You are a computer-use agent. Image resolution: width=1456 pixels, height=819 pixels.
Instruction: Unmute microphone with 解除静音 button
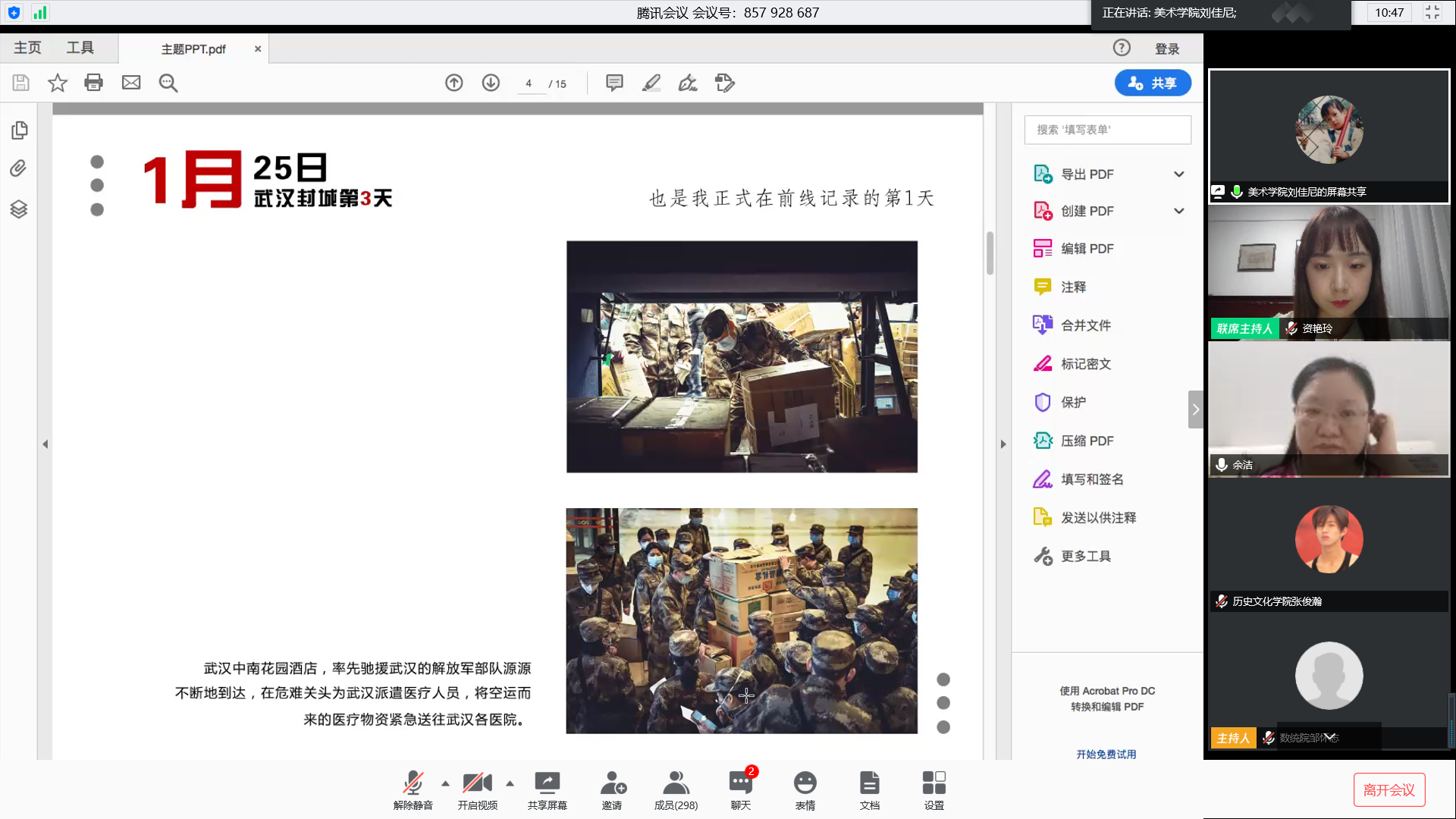pyautogui.click(x=413, y=789)
